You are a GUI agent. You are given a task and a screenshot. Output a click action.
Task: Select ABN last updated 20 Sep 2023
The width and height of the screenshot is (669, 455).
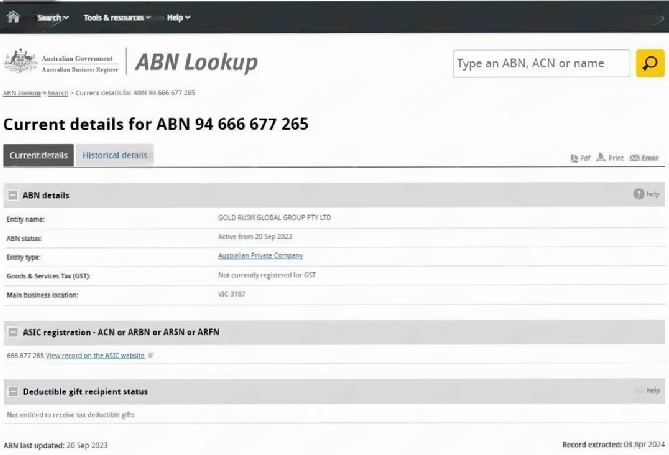click(x=55, y=445)
